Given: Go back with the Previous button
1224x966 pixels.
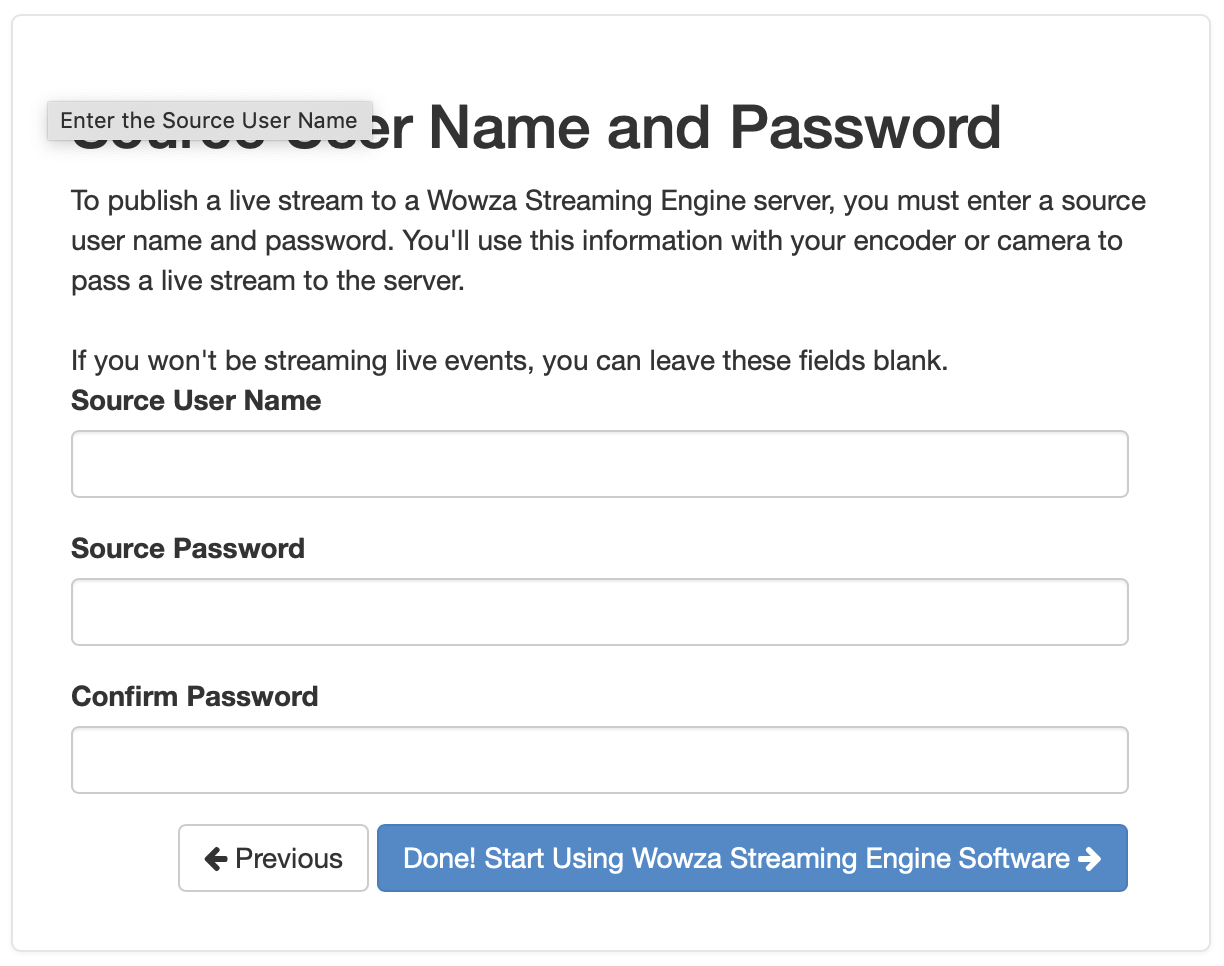Looking at the screenshot, I should [x=273, y=858].
